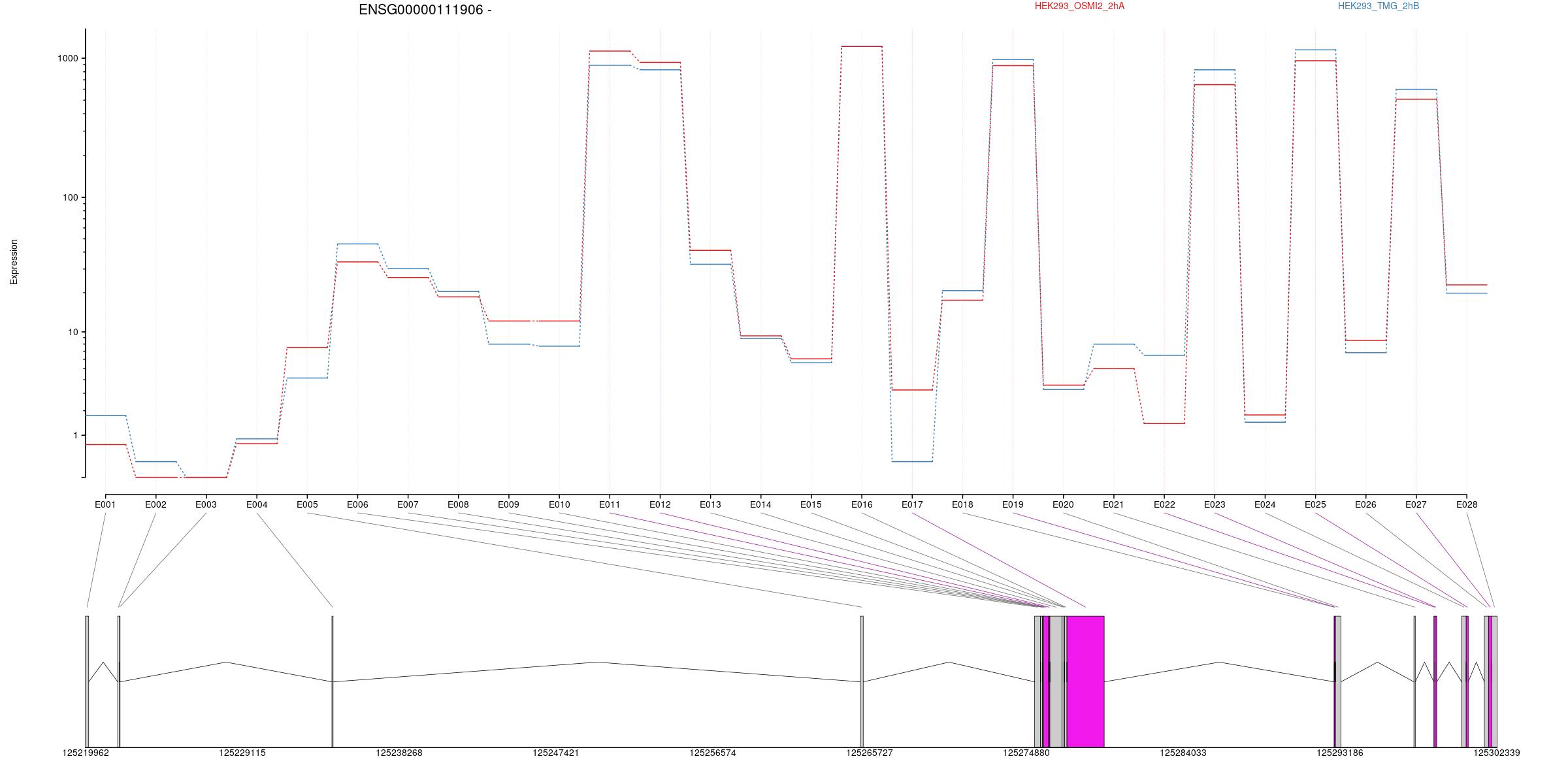Click genomic coordinate 125238268
Viewport: 1568px width, 784px height.
pos(399,753)
